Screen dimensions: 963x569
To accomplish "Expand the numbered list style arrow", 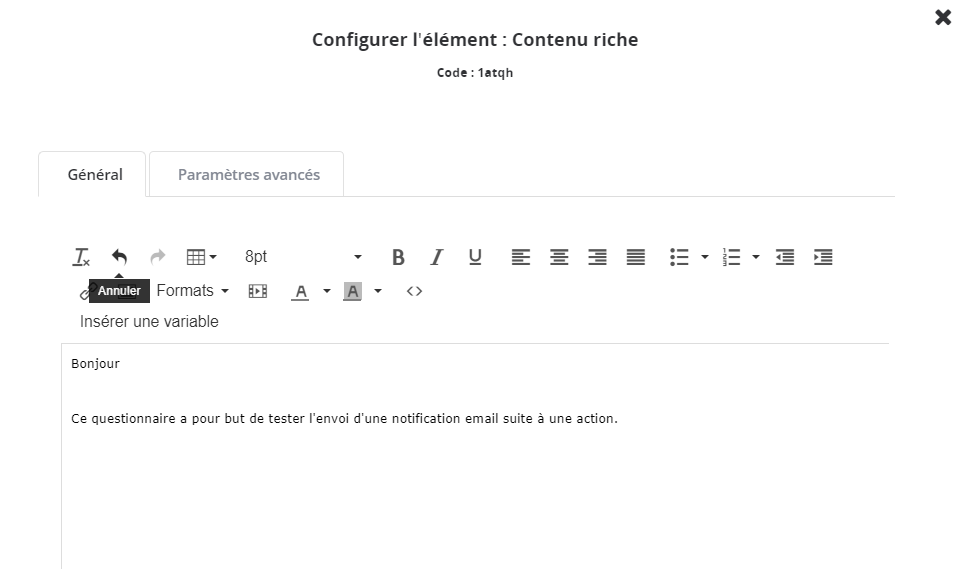I will [756, 257].
